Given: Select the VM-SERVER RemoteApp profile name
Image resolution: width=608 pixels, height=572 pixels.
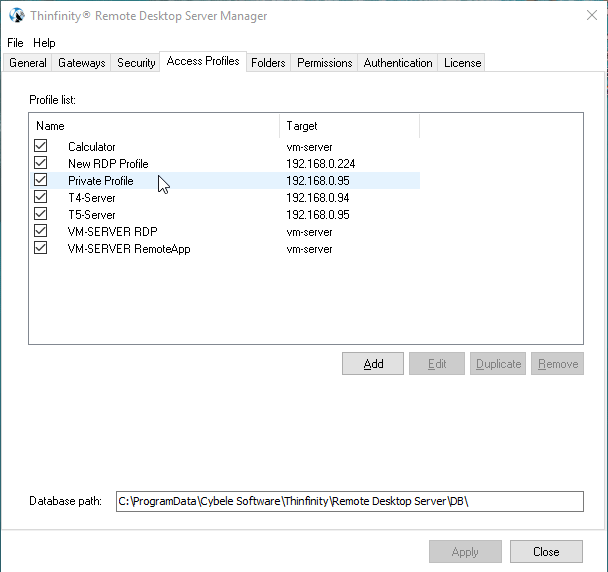Looking at the screenshot, I should (x=129, y=249).
